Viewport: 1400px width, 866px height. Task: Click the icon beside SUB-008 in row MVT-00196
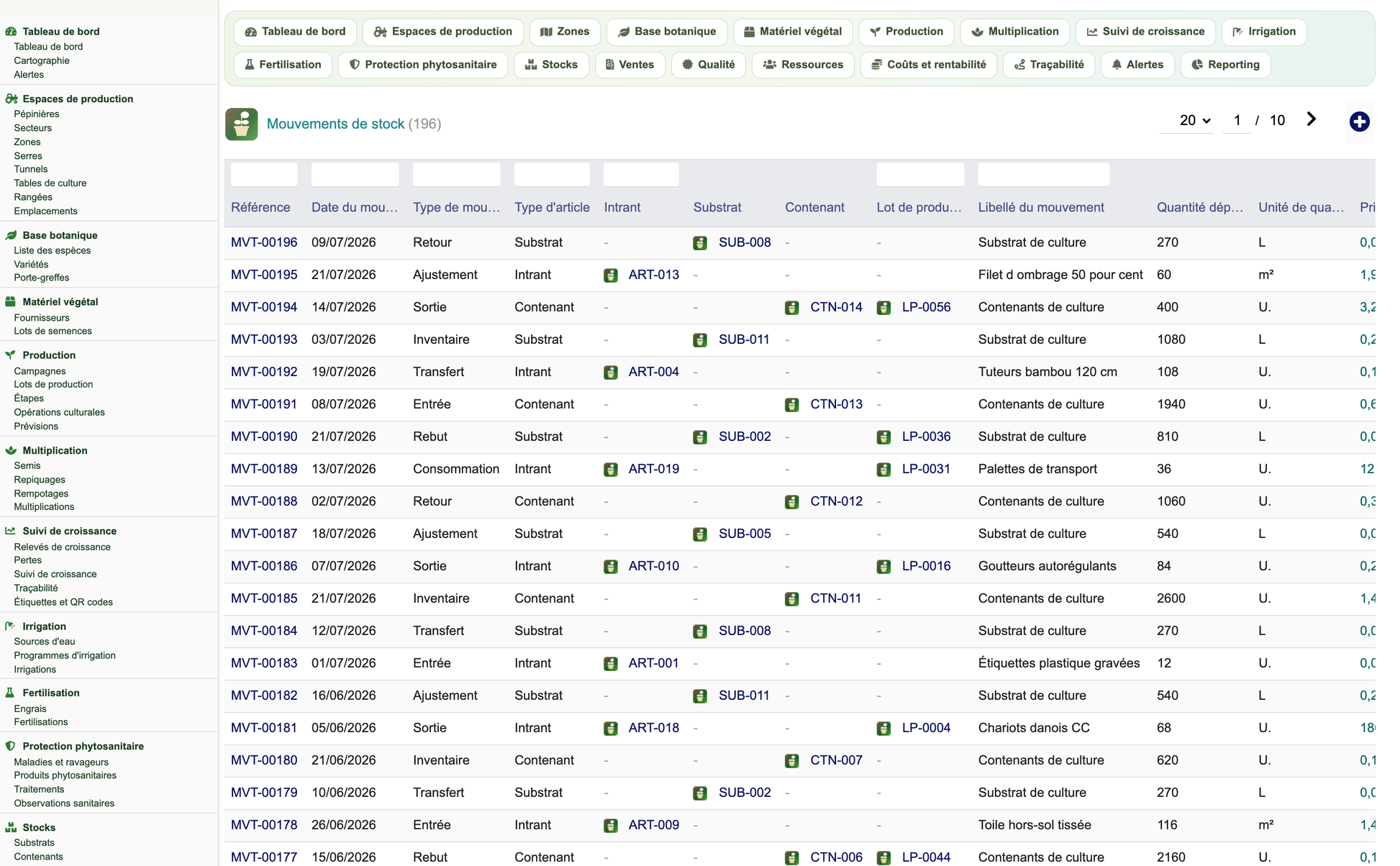[x=700, y=243]
